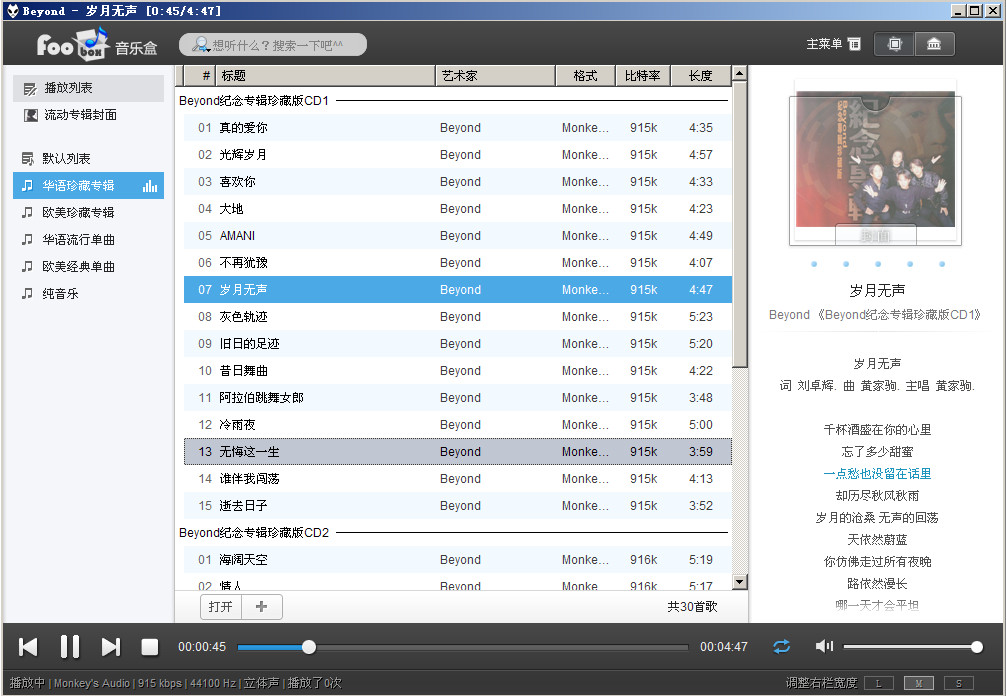1006x696 pixels.
Task: Click the playlist scrollbar up arrow
Action: pyautogui.click(x=739, y=73)
